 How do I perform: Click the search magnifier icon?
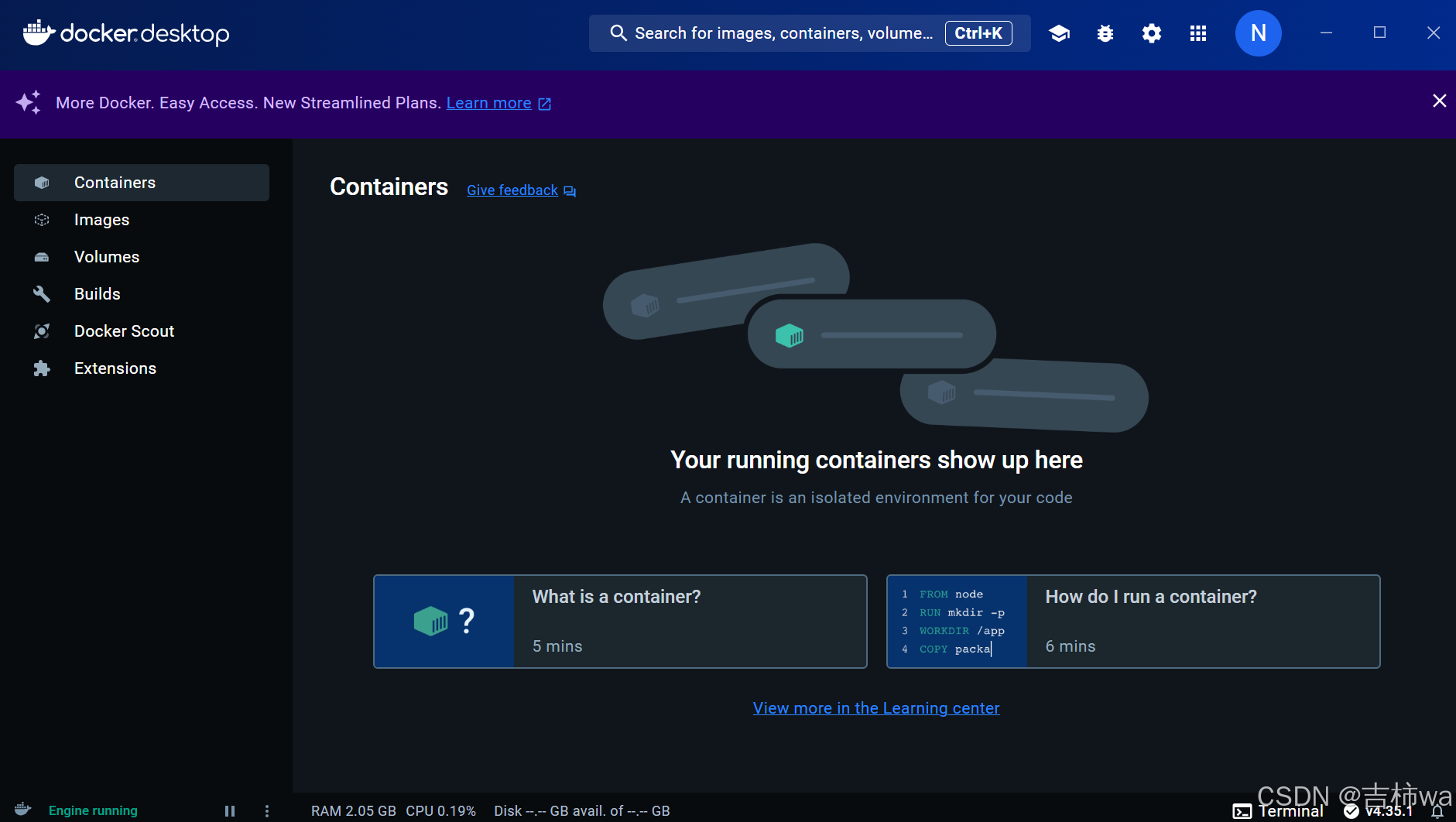(618, 33)
